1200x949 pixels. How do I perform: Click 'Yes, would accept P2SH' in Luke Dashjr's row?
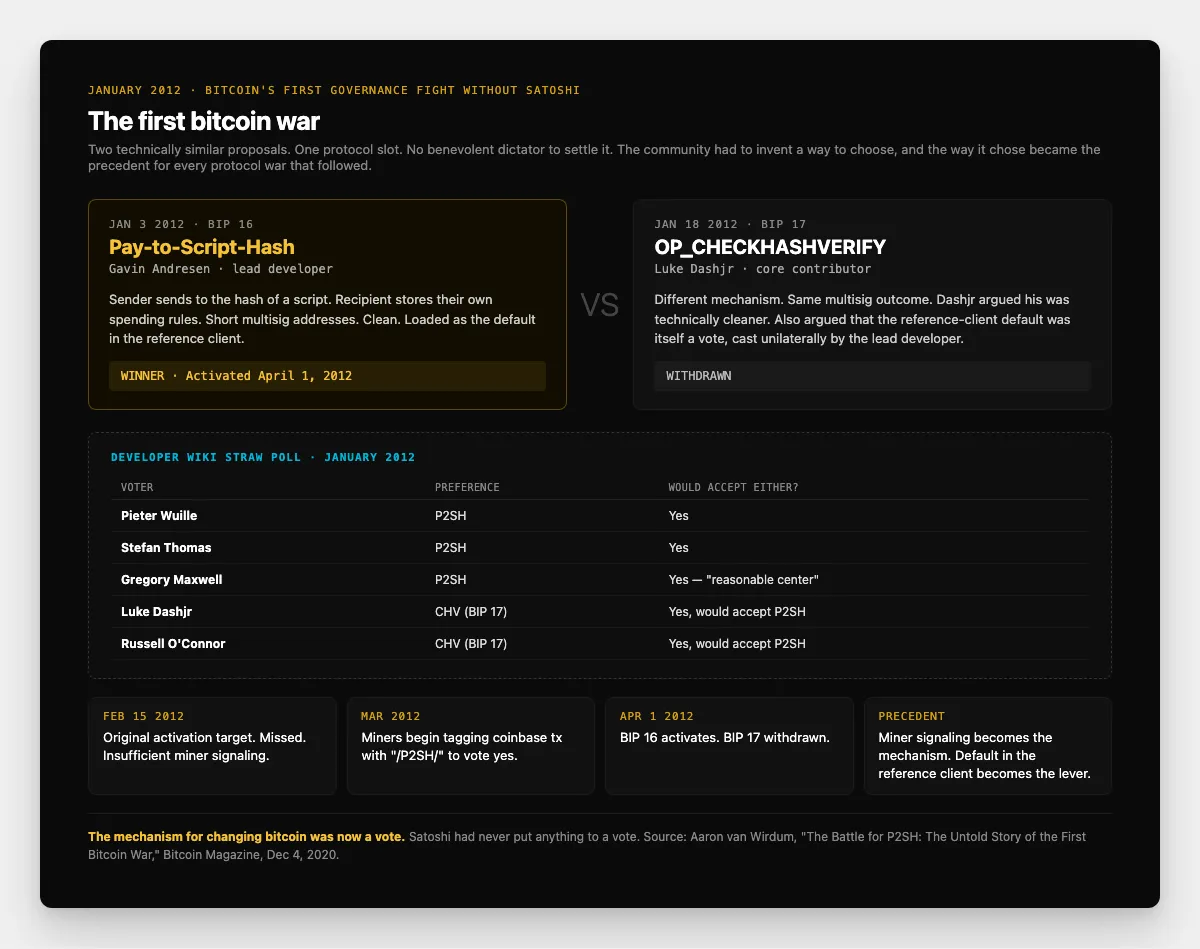click(737, 612)
